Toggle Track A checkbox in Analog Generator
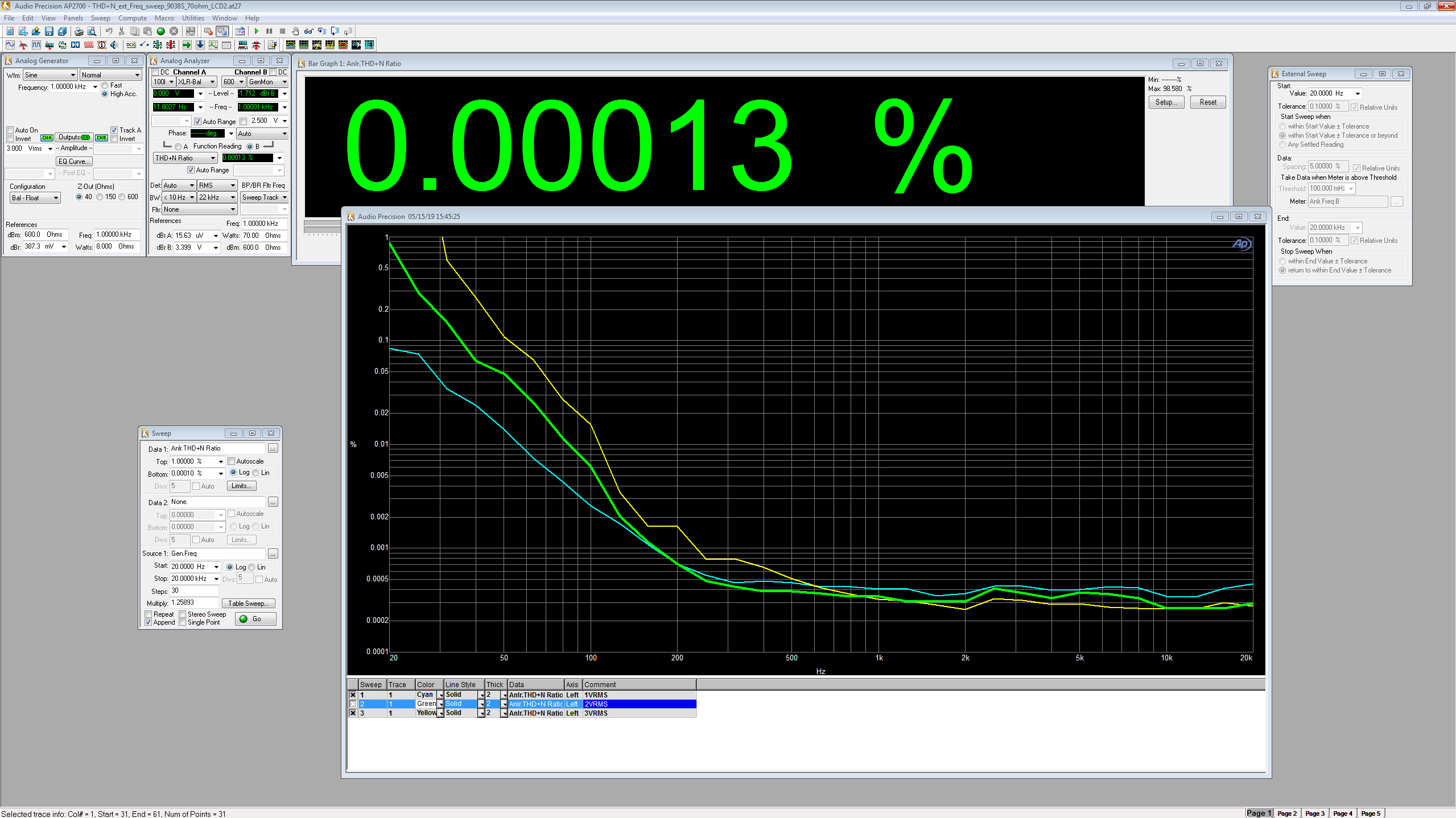The image size is (1456, 818). tap(114, 130)
